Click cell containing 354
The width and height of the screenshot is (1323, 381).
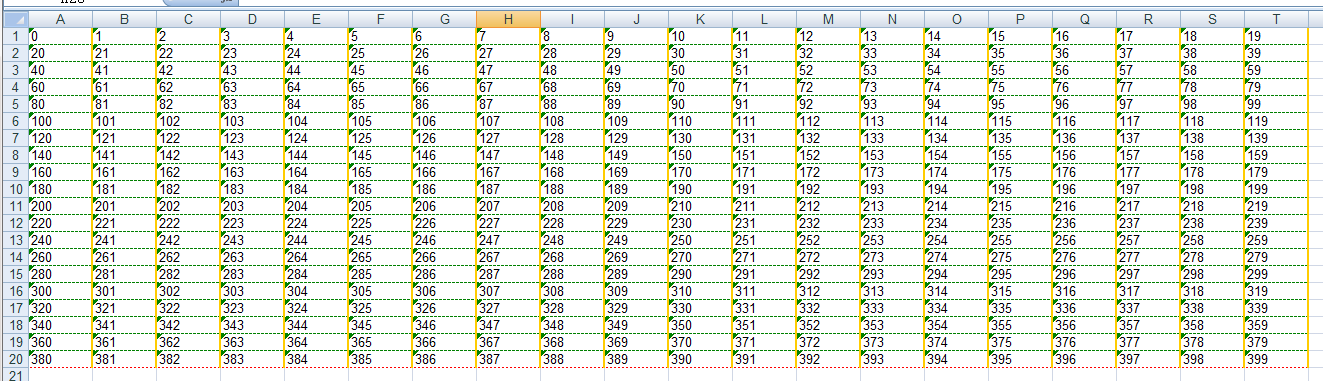tap(956, 325)
